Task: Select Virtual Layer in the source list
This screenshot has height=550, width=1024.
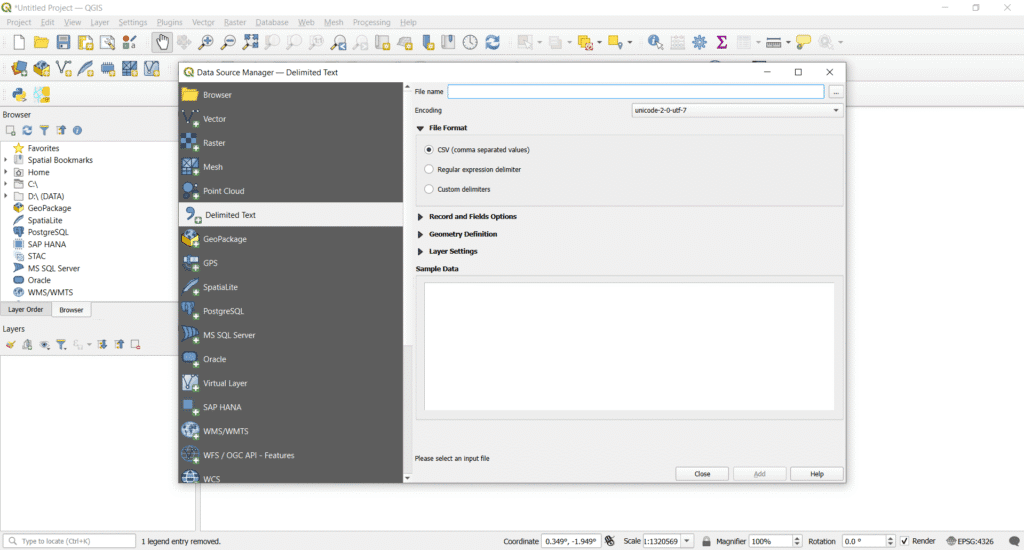Action: pyautogui.click(x=291, y=383)
